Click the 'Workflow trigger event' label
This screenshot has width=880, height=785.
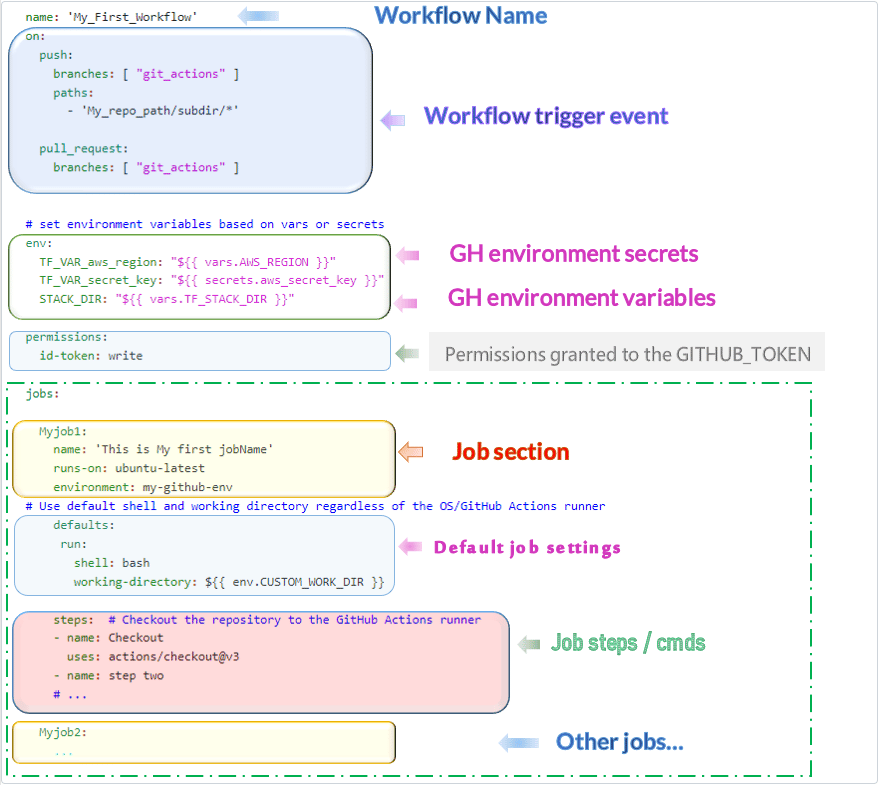click(546, 116)
